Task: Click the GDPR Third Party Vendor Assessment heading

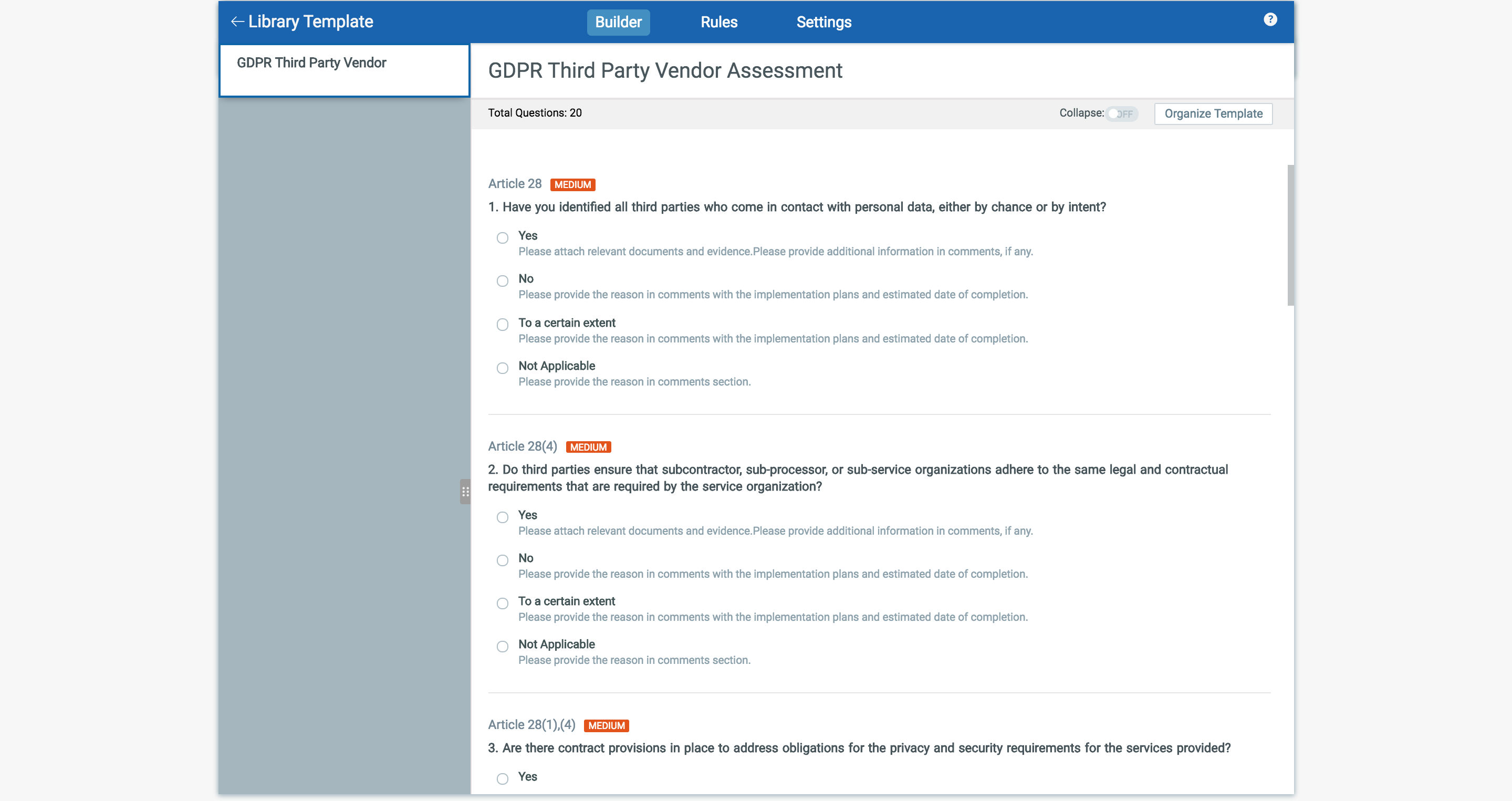Action: pyautogui.click(x=665, y=70)
